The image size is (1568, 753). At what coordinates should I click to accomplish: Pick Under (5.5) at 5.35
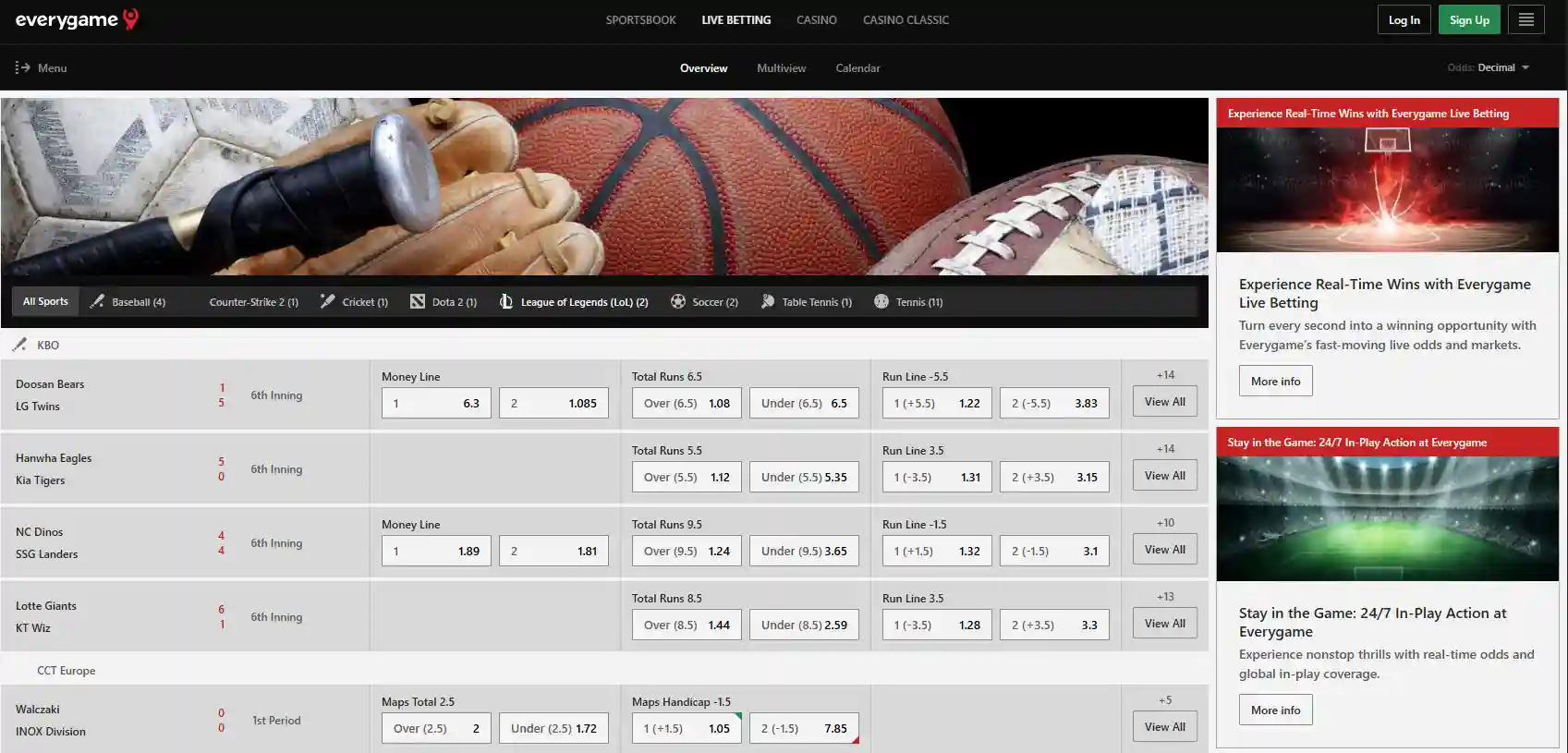click(x=804, y=477)
